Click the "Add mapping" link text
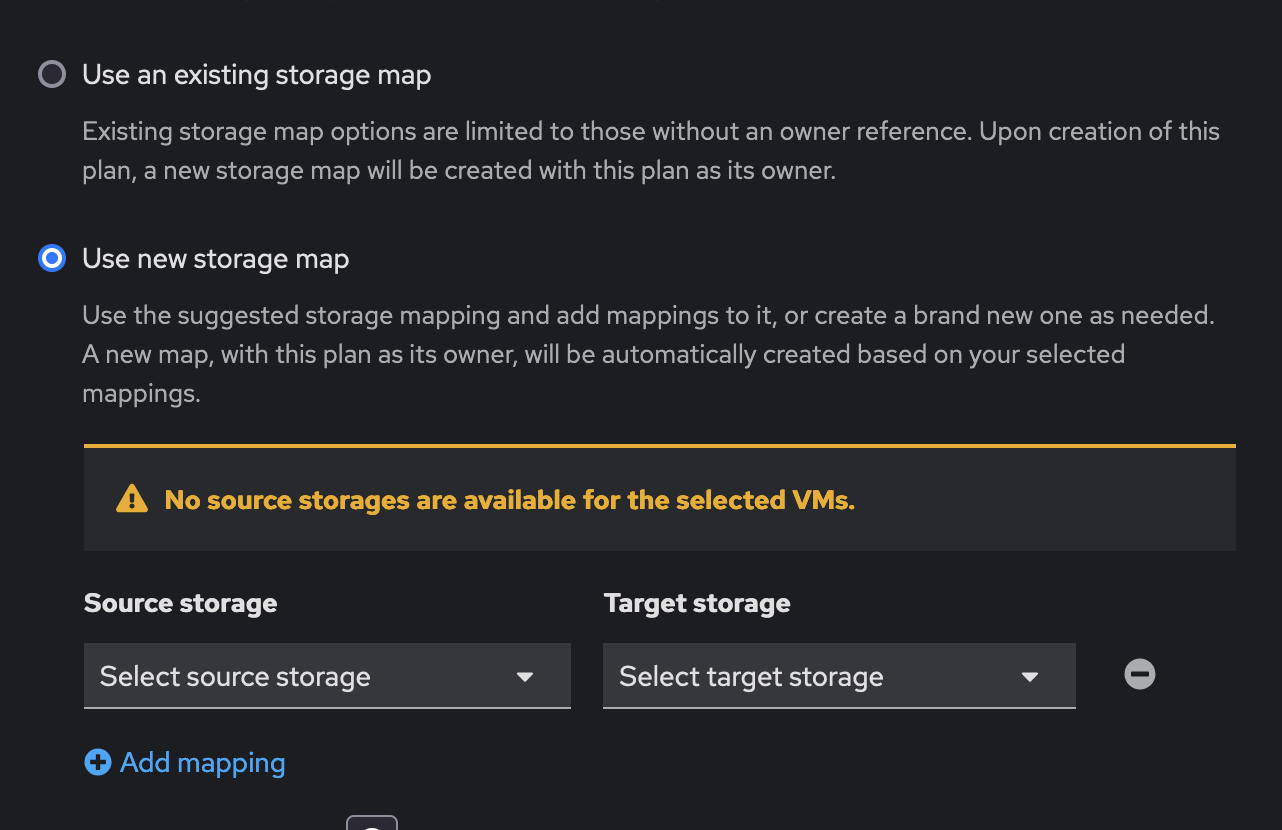 coord(202,763)
